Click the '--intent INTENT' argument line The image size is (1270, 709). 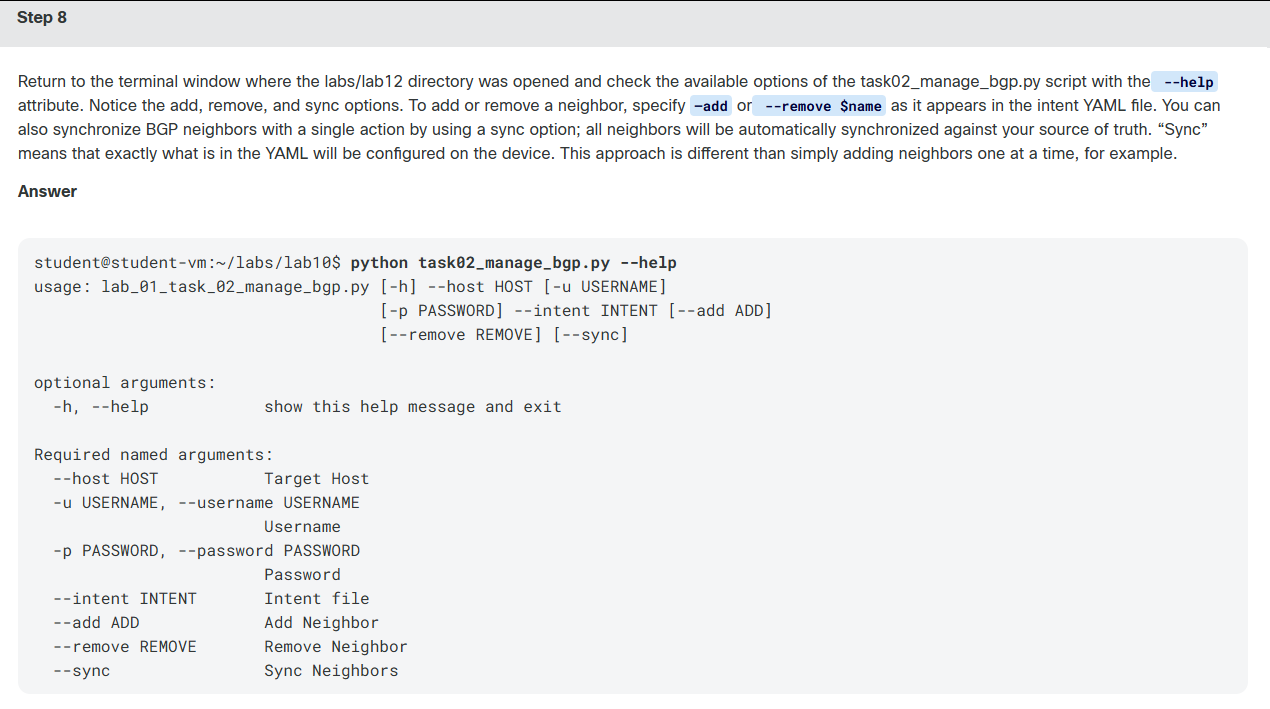pos(211,599)
